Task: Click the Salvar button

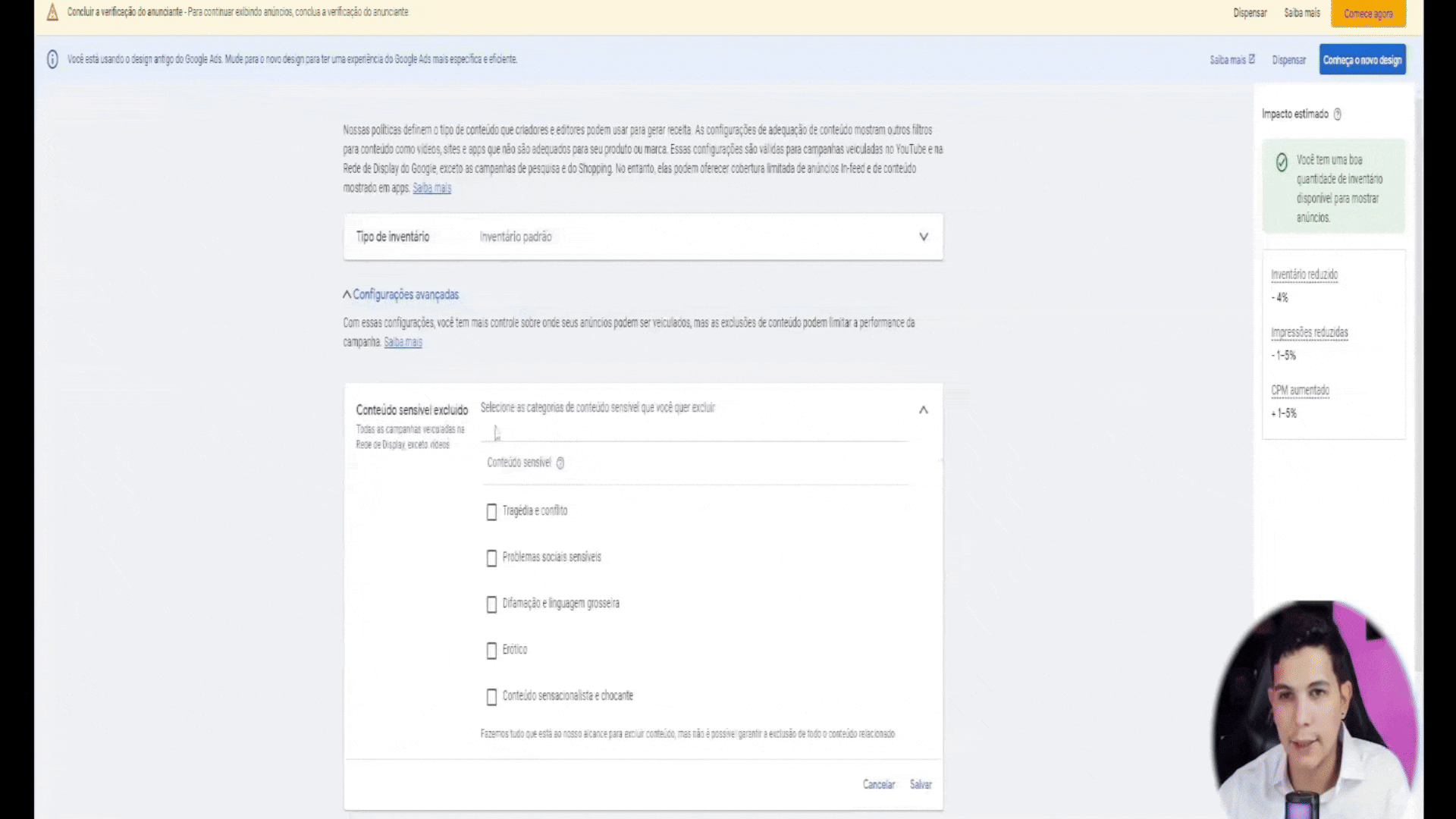Action: pyautogui.click(x=921, y=785)
